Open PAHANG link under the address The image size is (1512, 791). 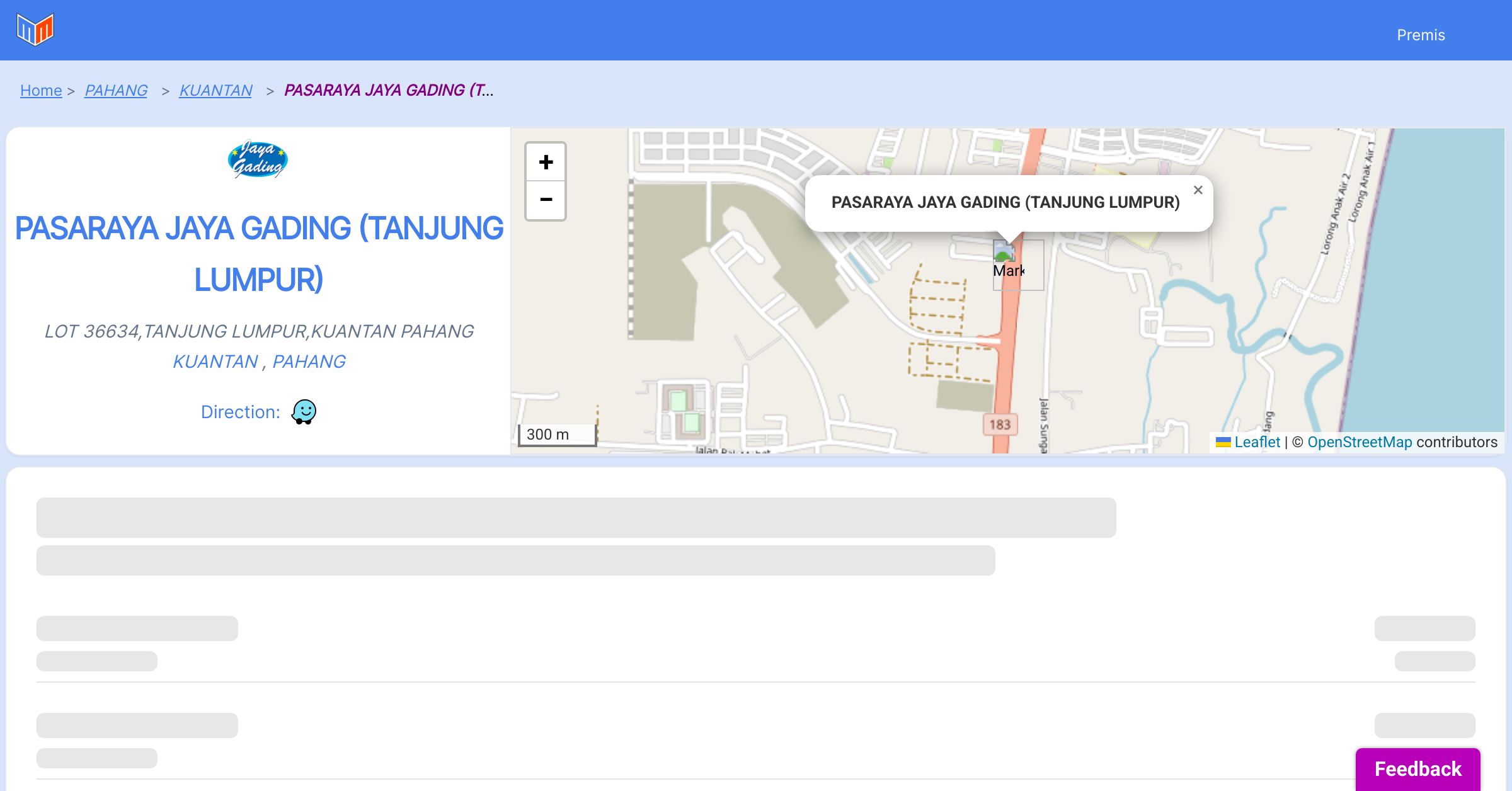pos(309,361)
